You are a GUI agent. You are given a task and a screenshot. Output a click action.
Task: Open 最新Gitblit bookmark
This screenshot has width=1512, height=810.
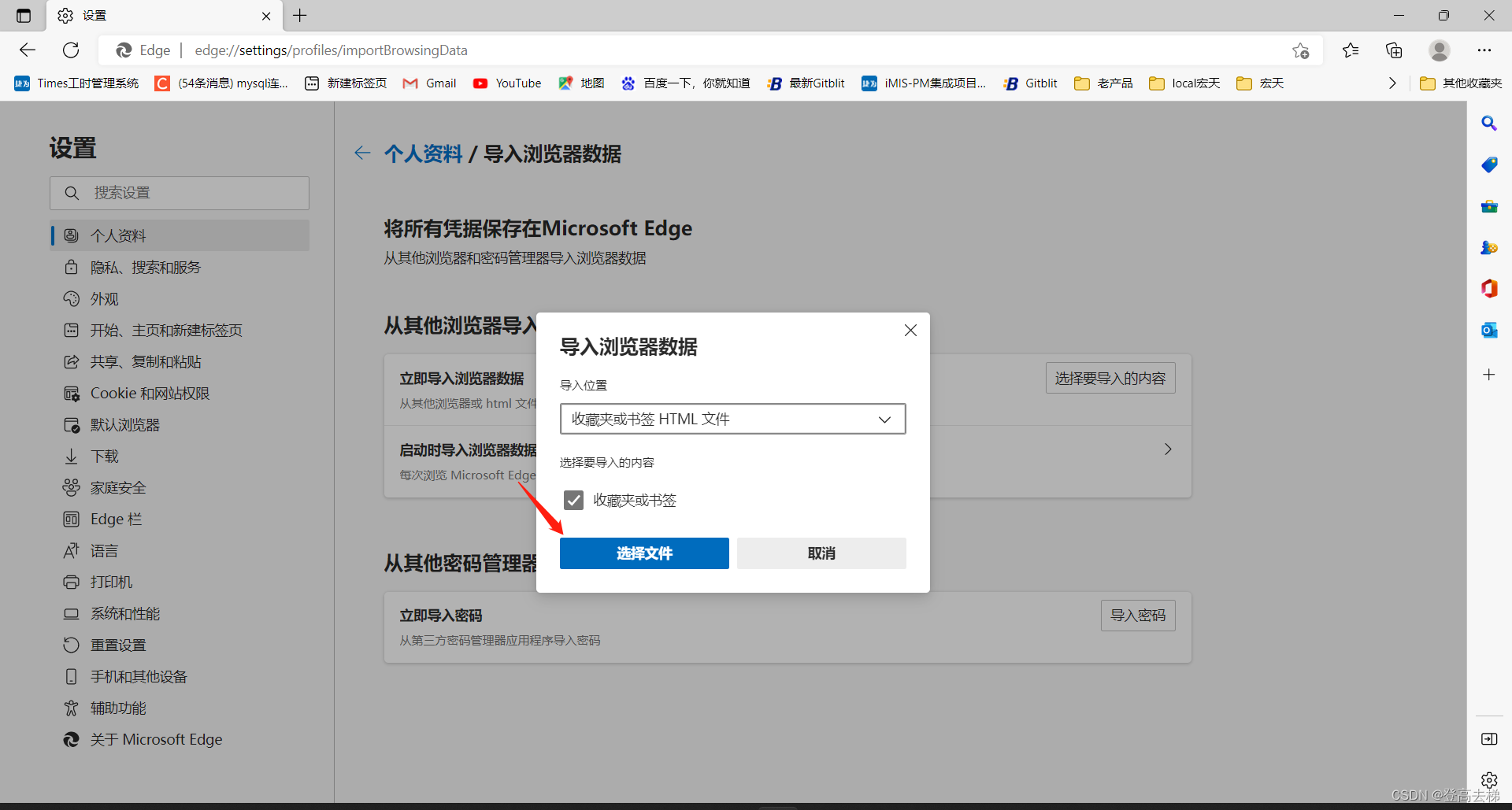pyautogui.click(x=806, y=83)
